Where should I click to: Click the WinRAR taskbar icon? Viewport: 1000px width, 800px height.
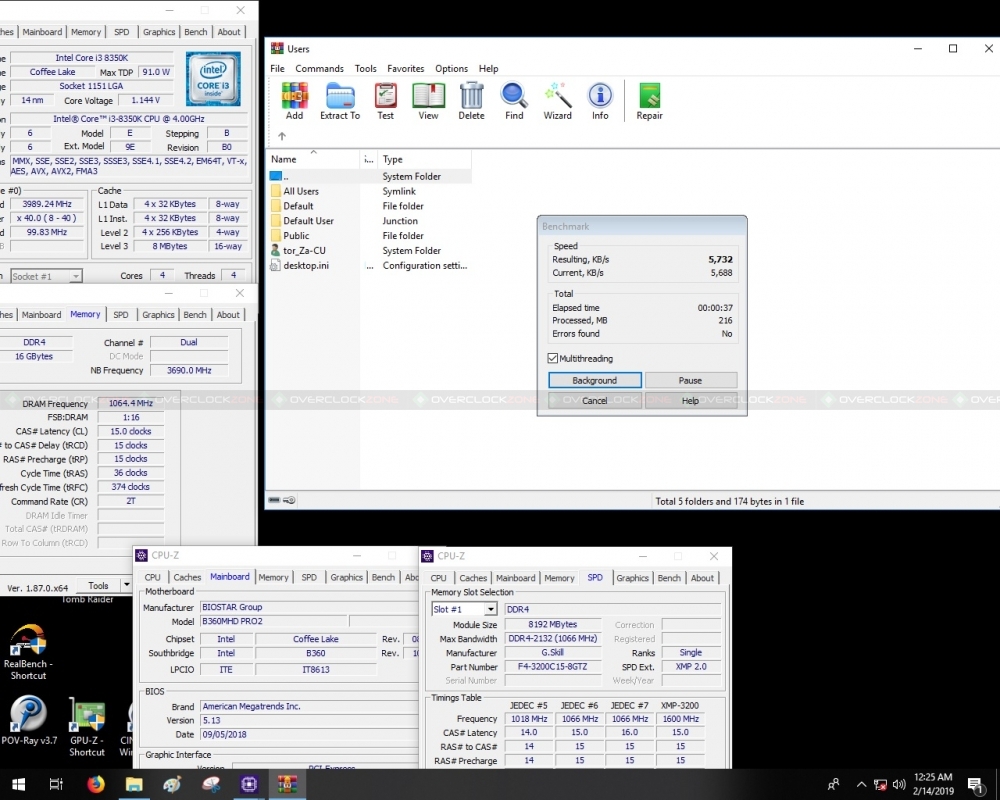click(x=287, y=784)
